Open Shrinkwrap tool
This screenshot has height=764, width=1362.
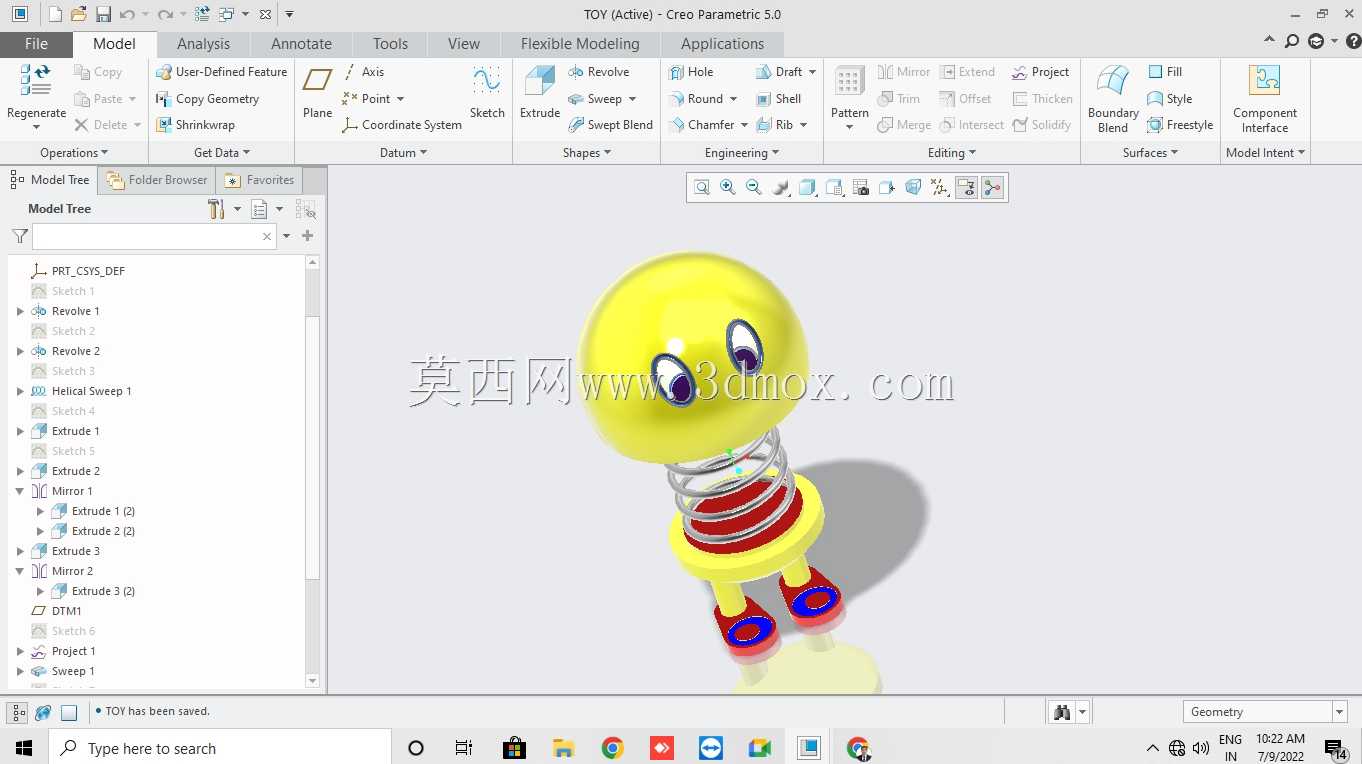tap(195, 125)
